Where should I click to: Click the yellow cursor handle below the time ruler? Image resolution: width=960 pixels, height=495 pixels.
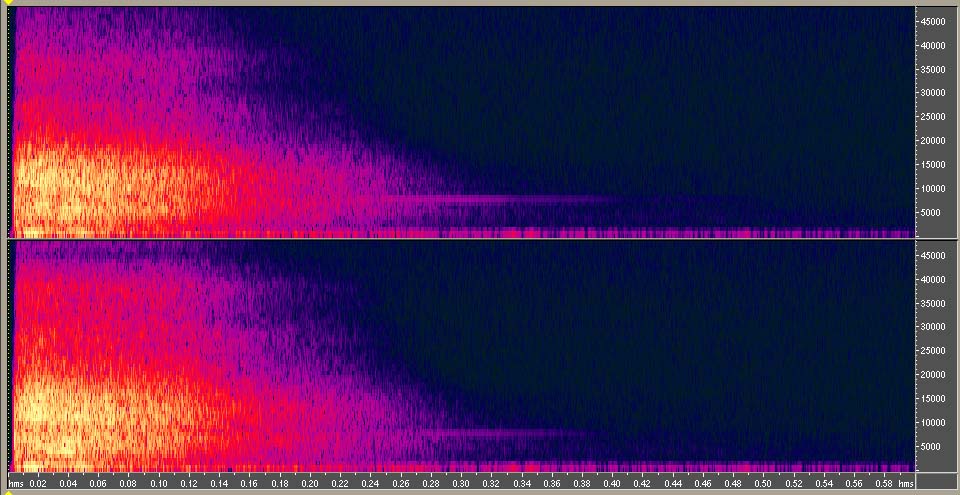click(x=8, y=492)
